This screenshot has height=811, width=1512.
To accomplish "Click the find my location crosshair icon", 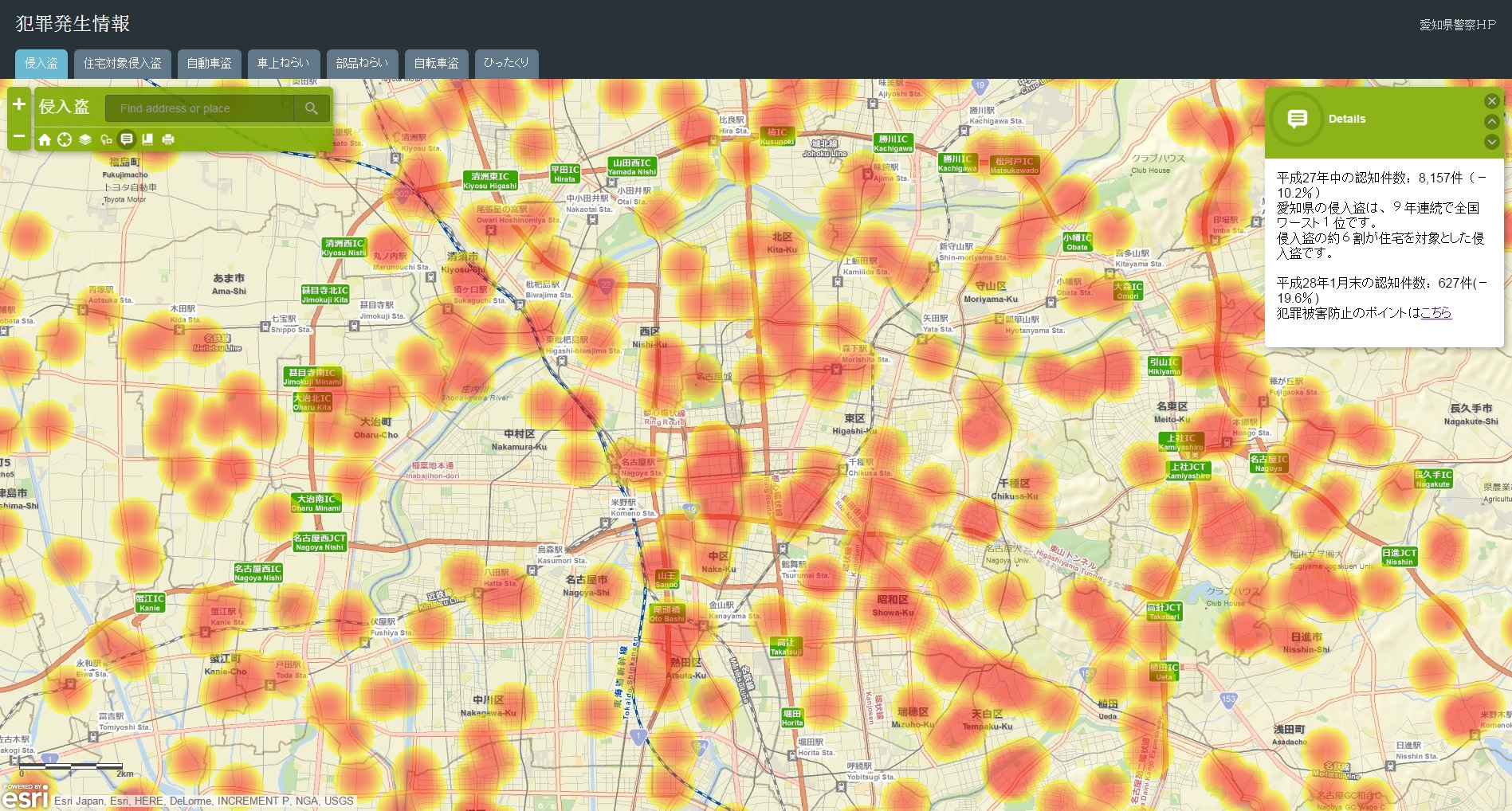I will [65, 139].
